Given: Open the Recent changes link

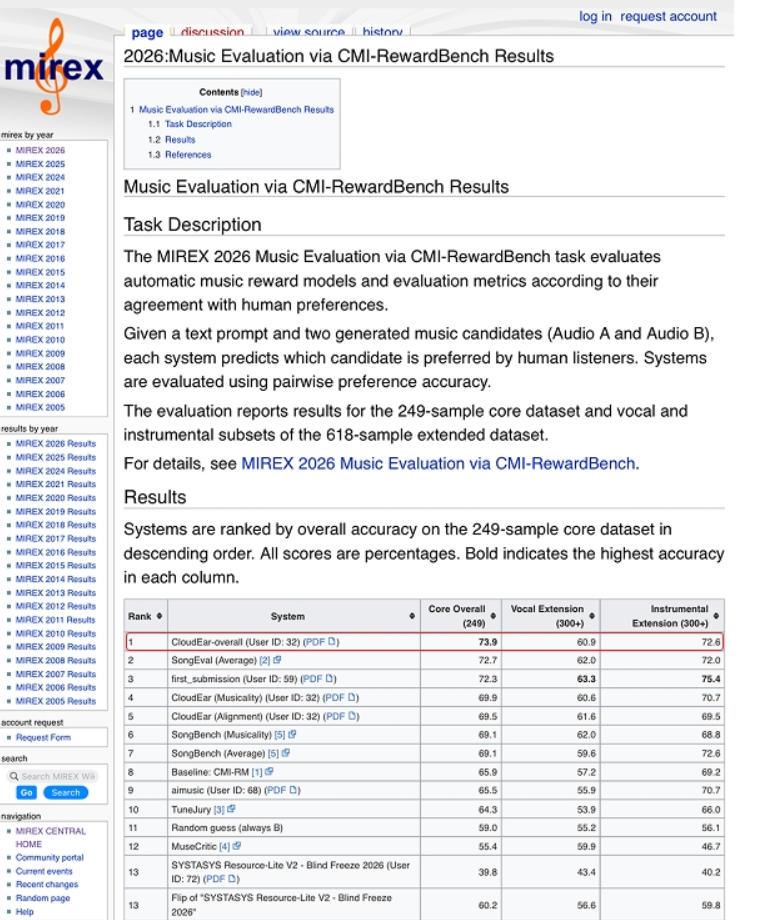Looking at the screenshot, I should pos(46,884).
